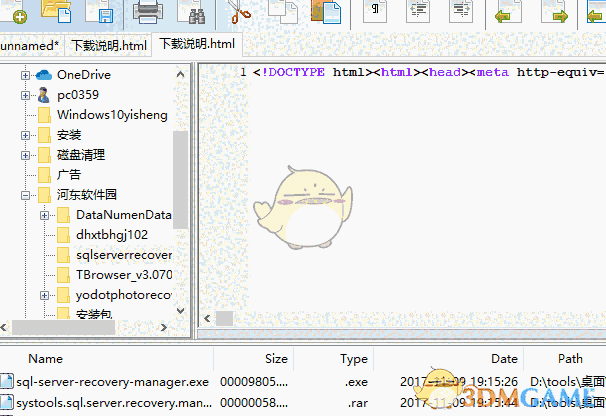Click the increase indent icon
Screen dimensions: 606x416
pyautogui.click(x=461, y=11)
